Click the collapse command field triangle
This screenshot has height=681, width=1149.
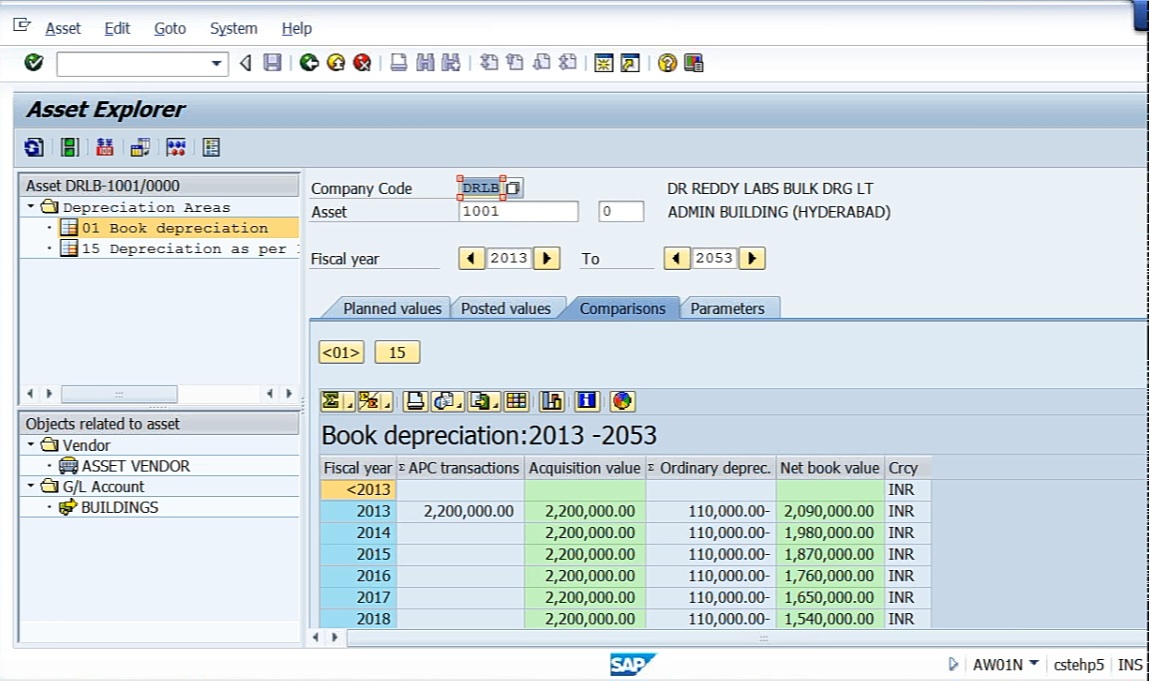pos(245,63)
